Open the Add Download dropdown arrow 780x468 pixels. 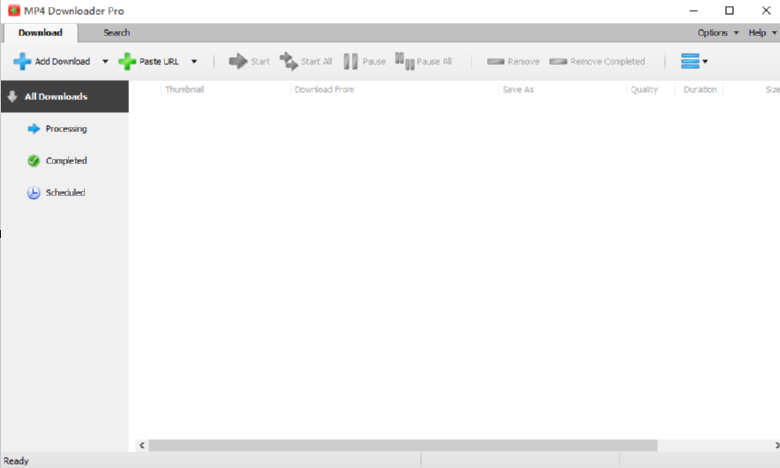105,61
